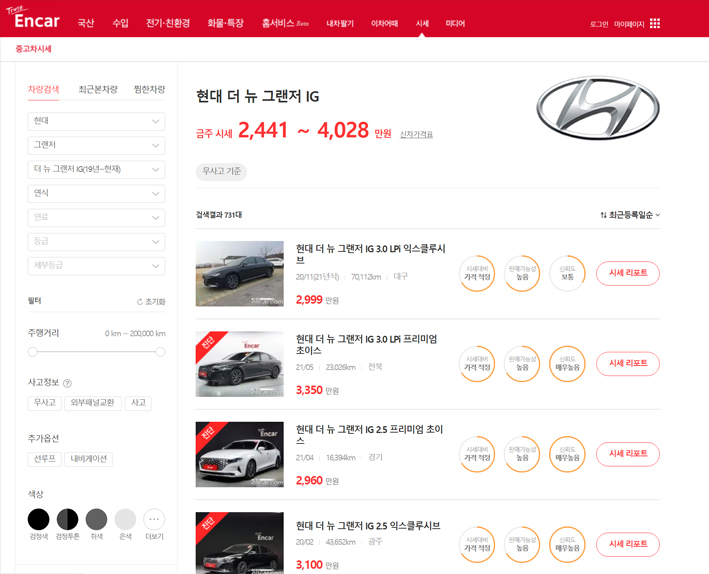709x574 pixels.
Task: Click 신뢰도 매우높음 gauge for 3,100만원 car
Action: click(567, 545)
